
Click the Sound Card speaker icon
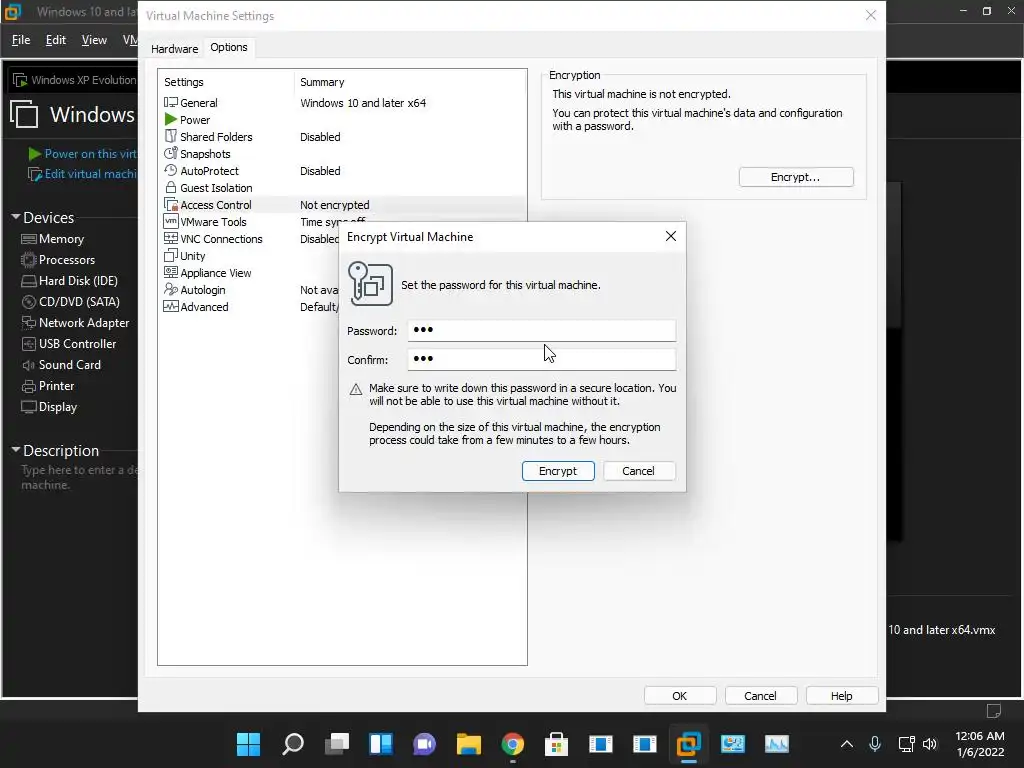coord(29,365)
